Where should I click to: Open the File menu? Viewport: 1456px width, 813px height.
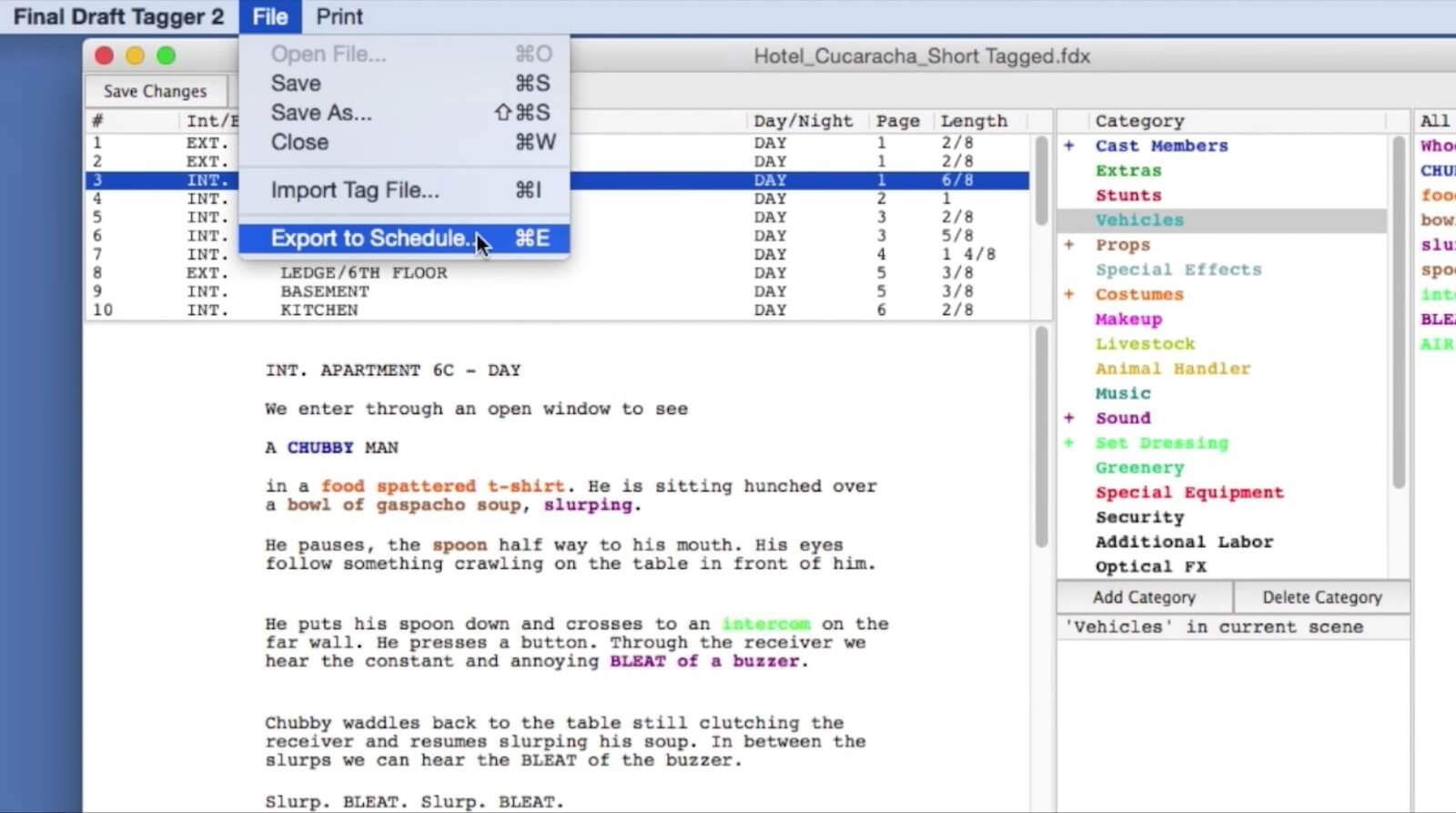pos(269,16)
